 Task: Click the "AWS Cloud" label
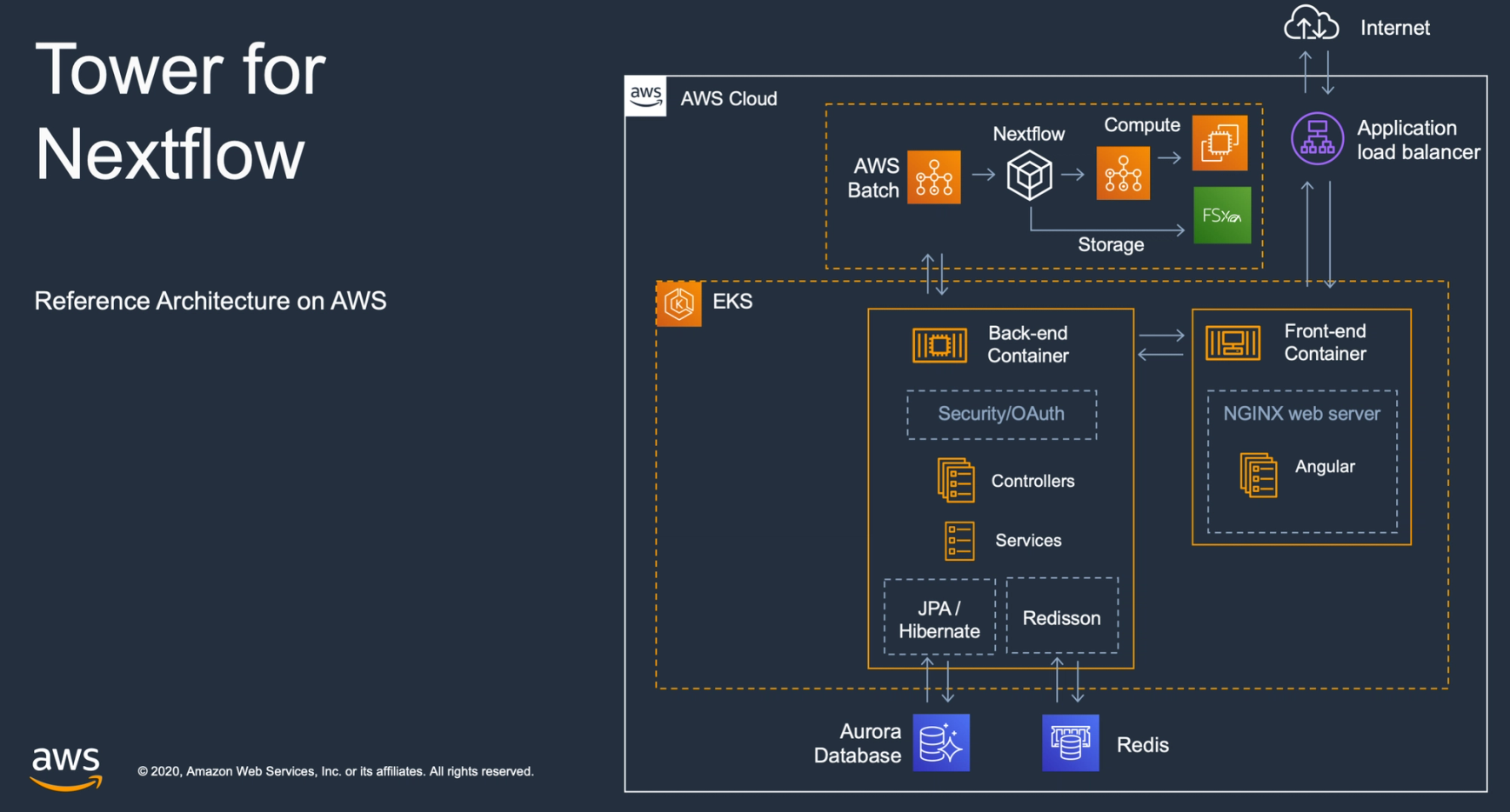pyautogui.click(x=729, y=98)
